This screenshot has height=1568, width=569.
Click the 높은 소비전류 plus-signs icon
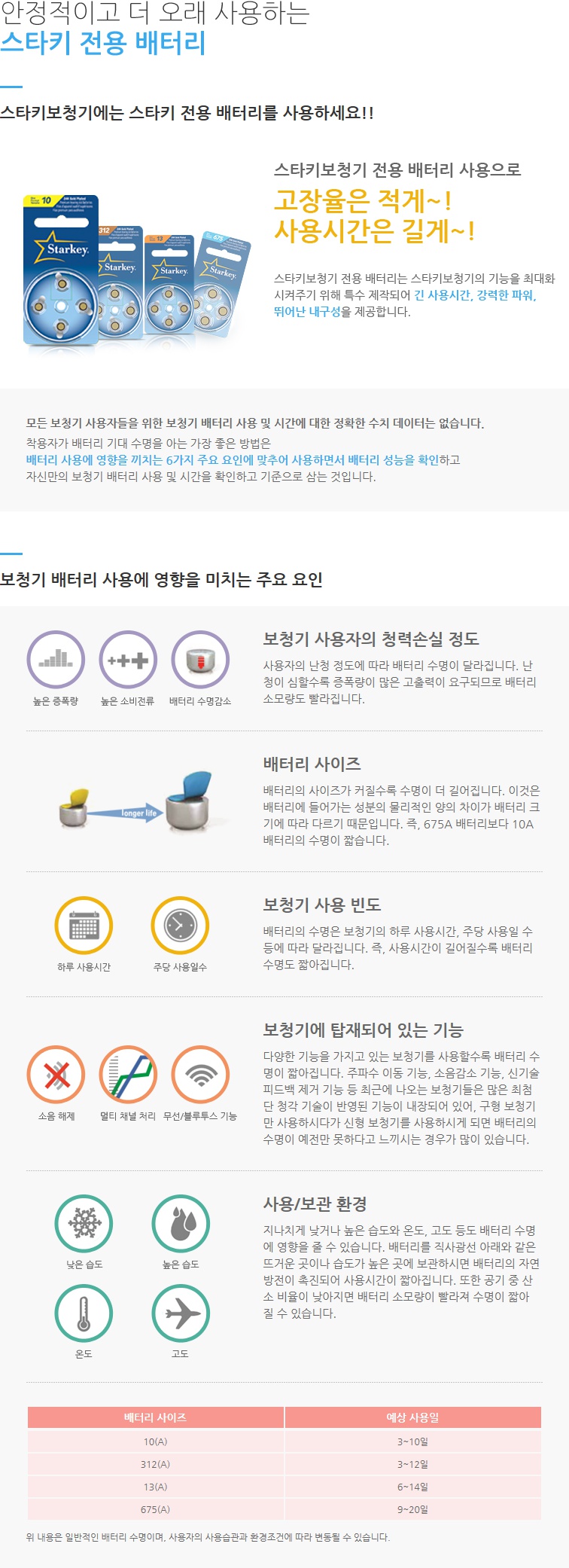[x=128, y=660]
